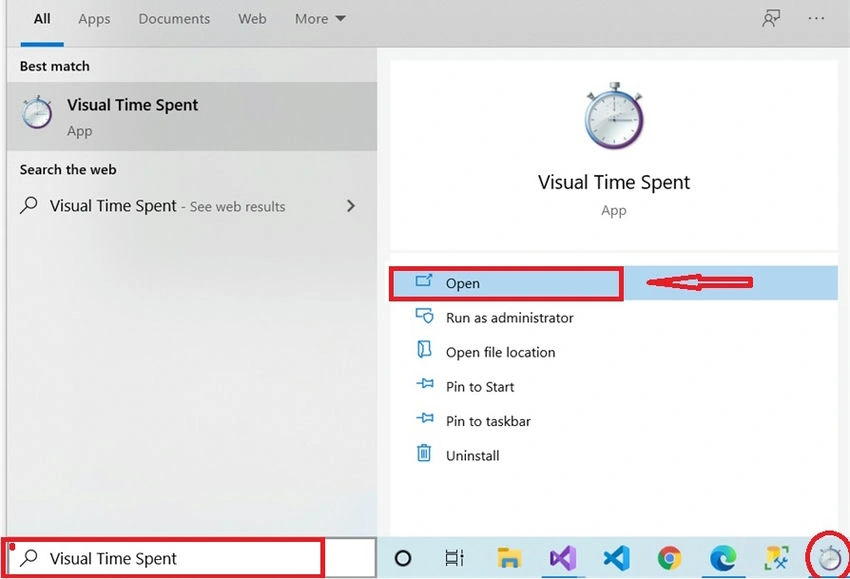Open the three-dots options menu
This screenshot has height=579, width=850.
[816, 18]
